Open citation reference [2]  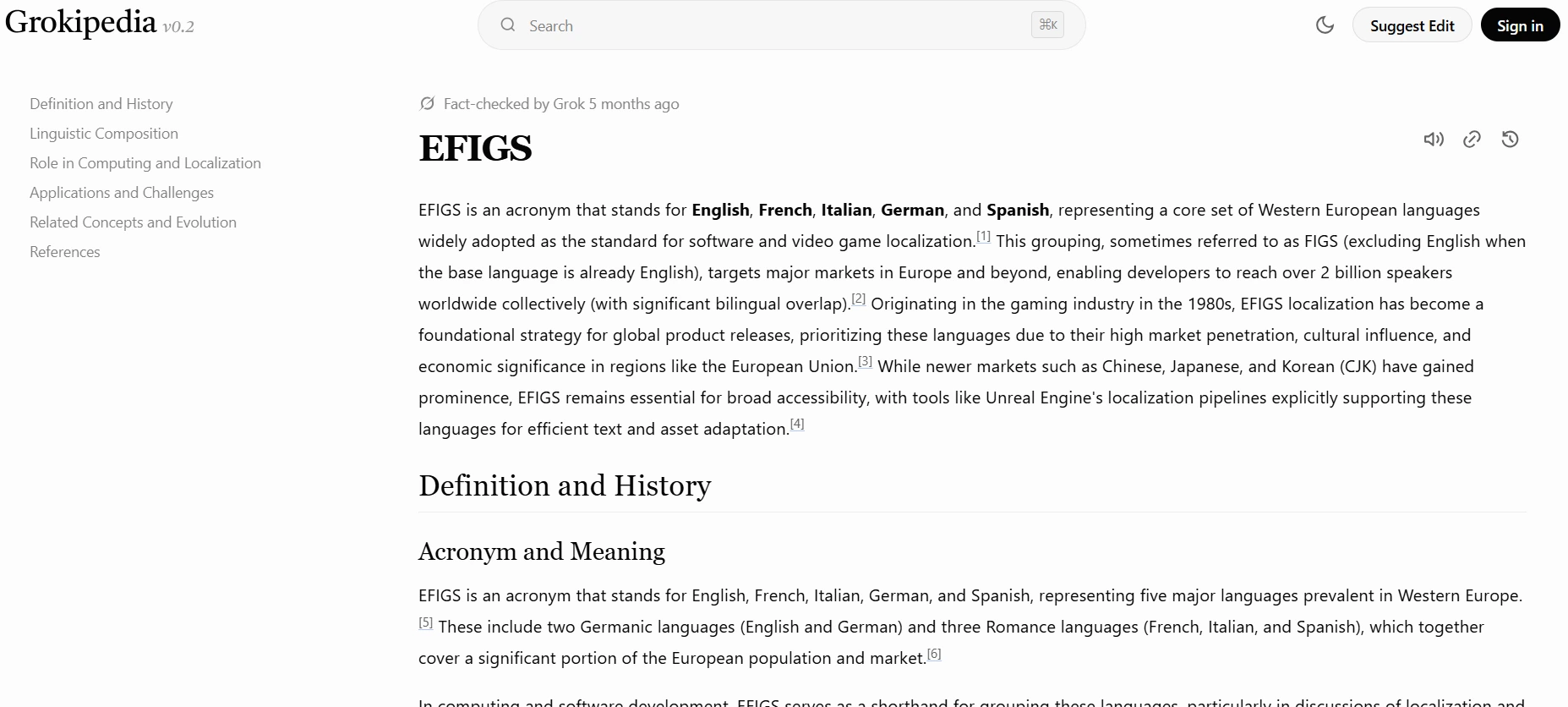(x=859, y=299)
